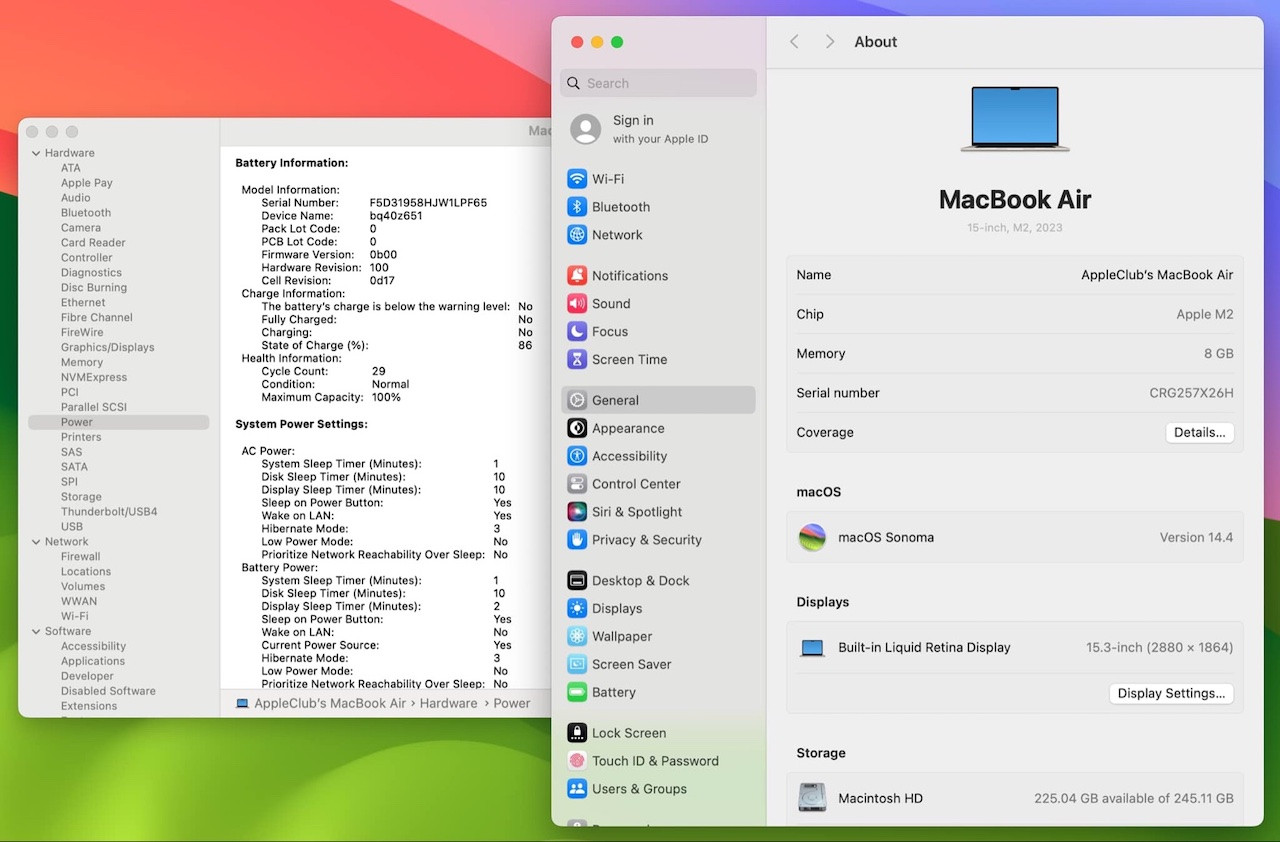Open Notifications bell icon
This screenshot has width=1280, height=842.
[x=577, y=276]
